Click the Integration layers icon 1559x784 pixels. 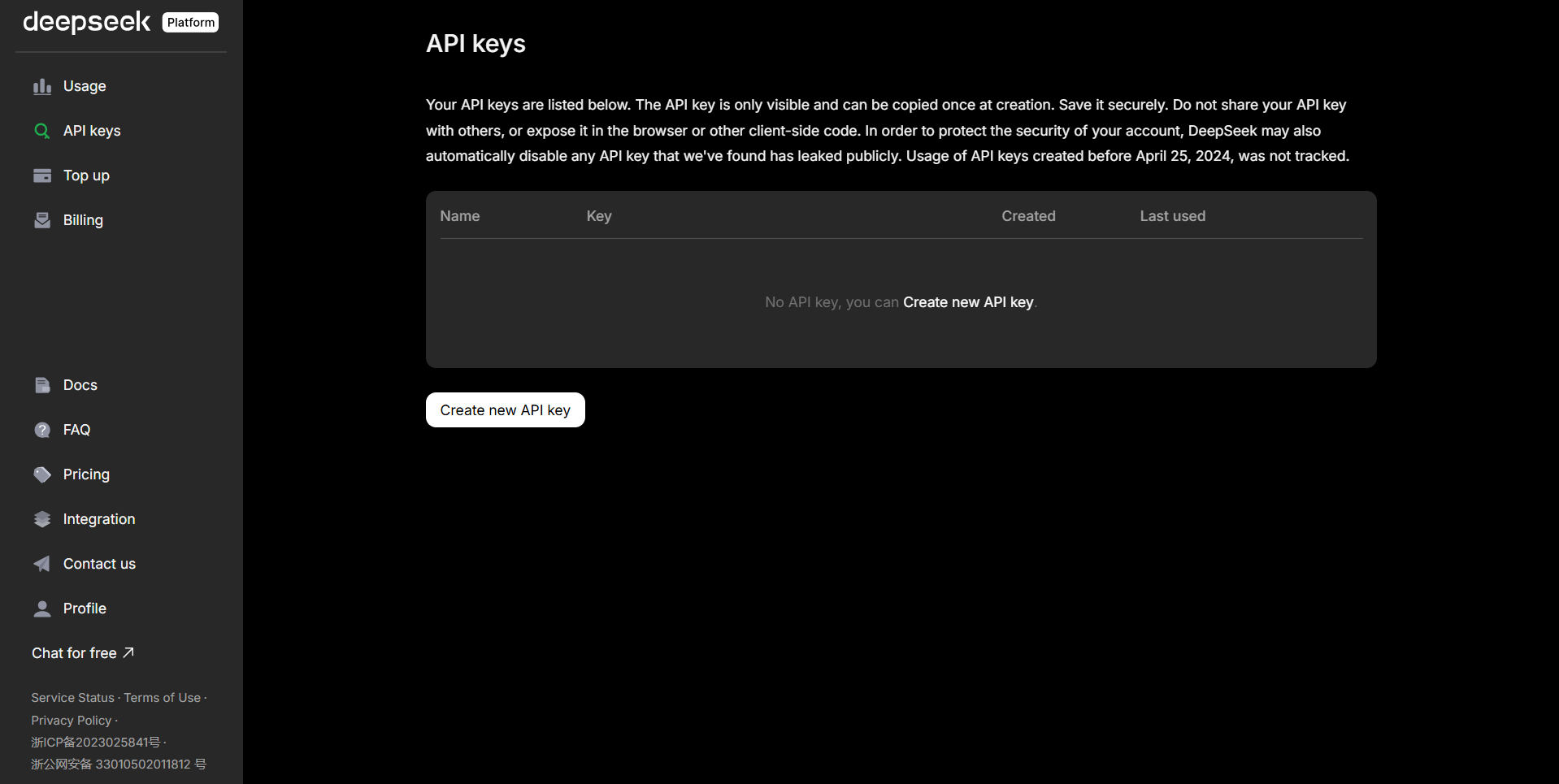tap(42, 519)
